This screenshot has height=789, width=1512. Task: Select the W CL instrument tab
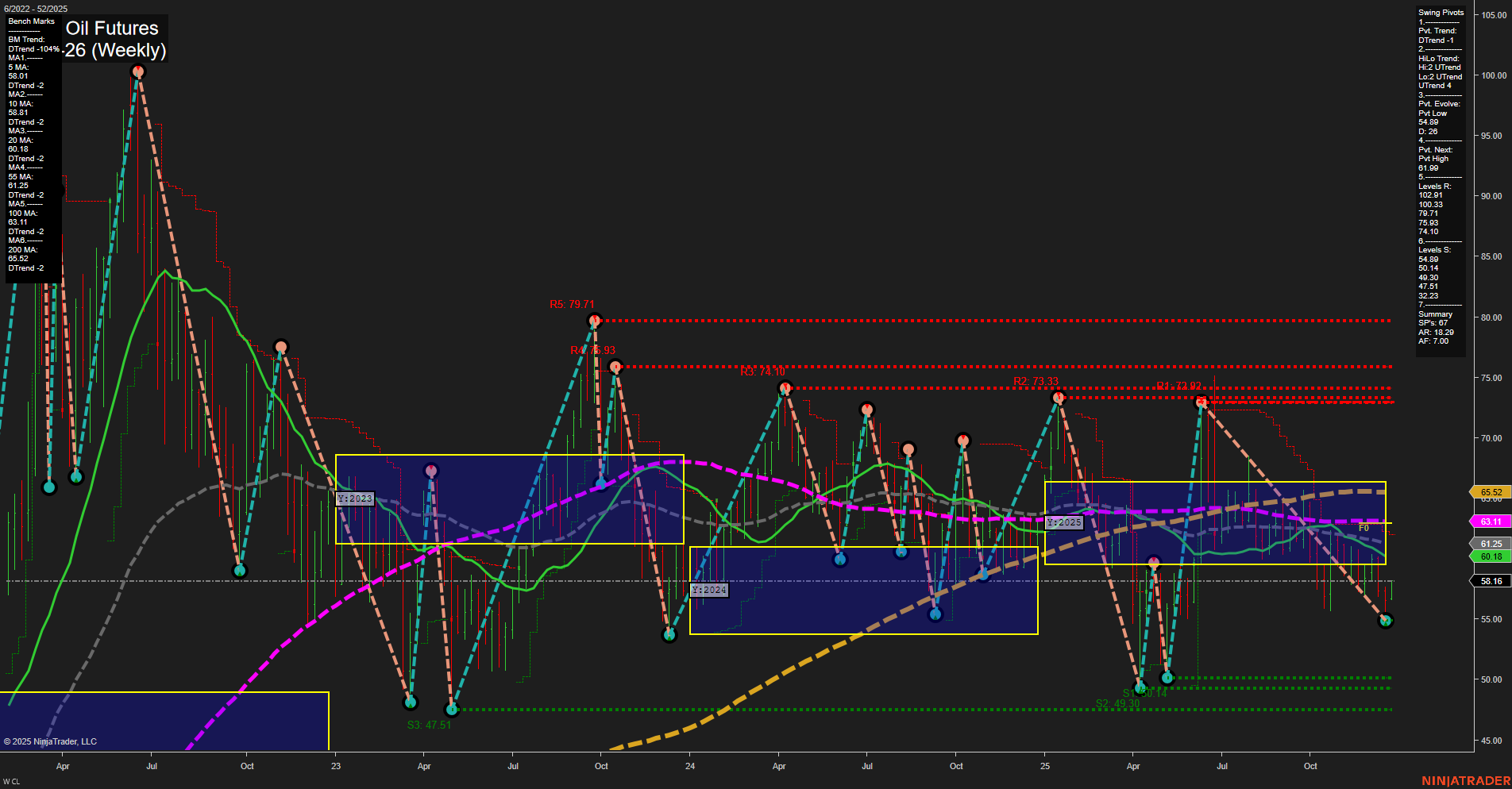pyautogui.click(x=13, y=780)
